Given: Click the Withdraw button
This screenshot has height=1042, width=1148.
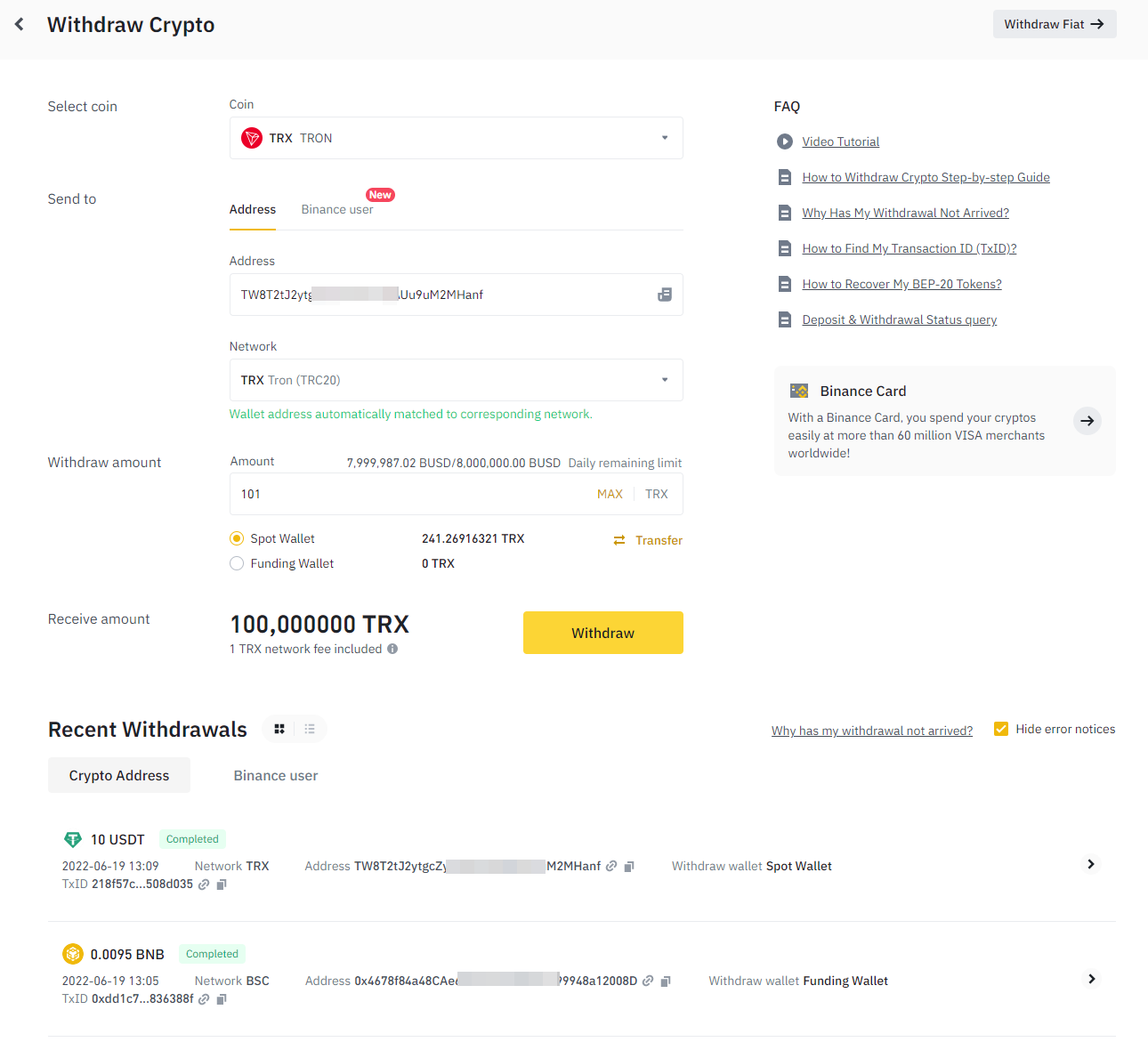Looking at the screenshot, I should 603,633.
